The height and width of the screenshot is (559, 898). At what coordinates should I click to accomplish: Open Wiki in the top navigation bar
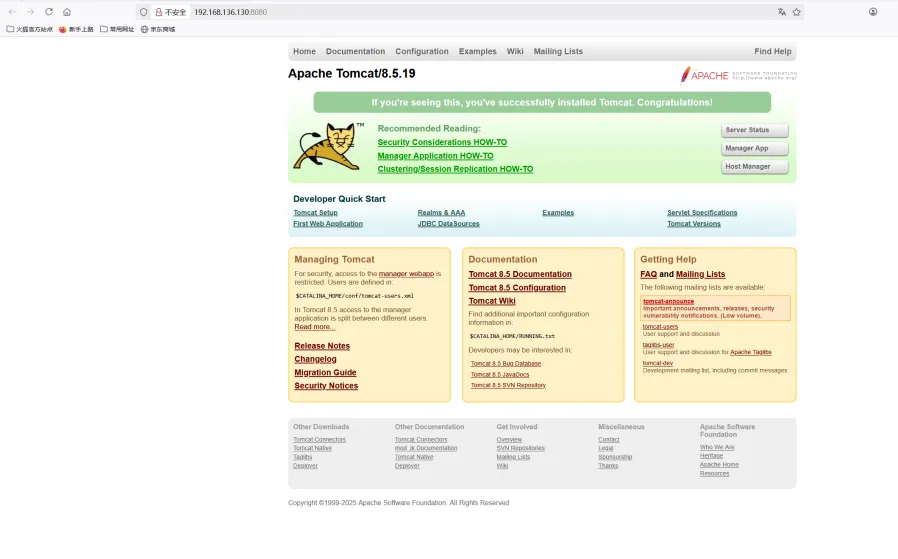coord(514,52)
